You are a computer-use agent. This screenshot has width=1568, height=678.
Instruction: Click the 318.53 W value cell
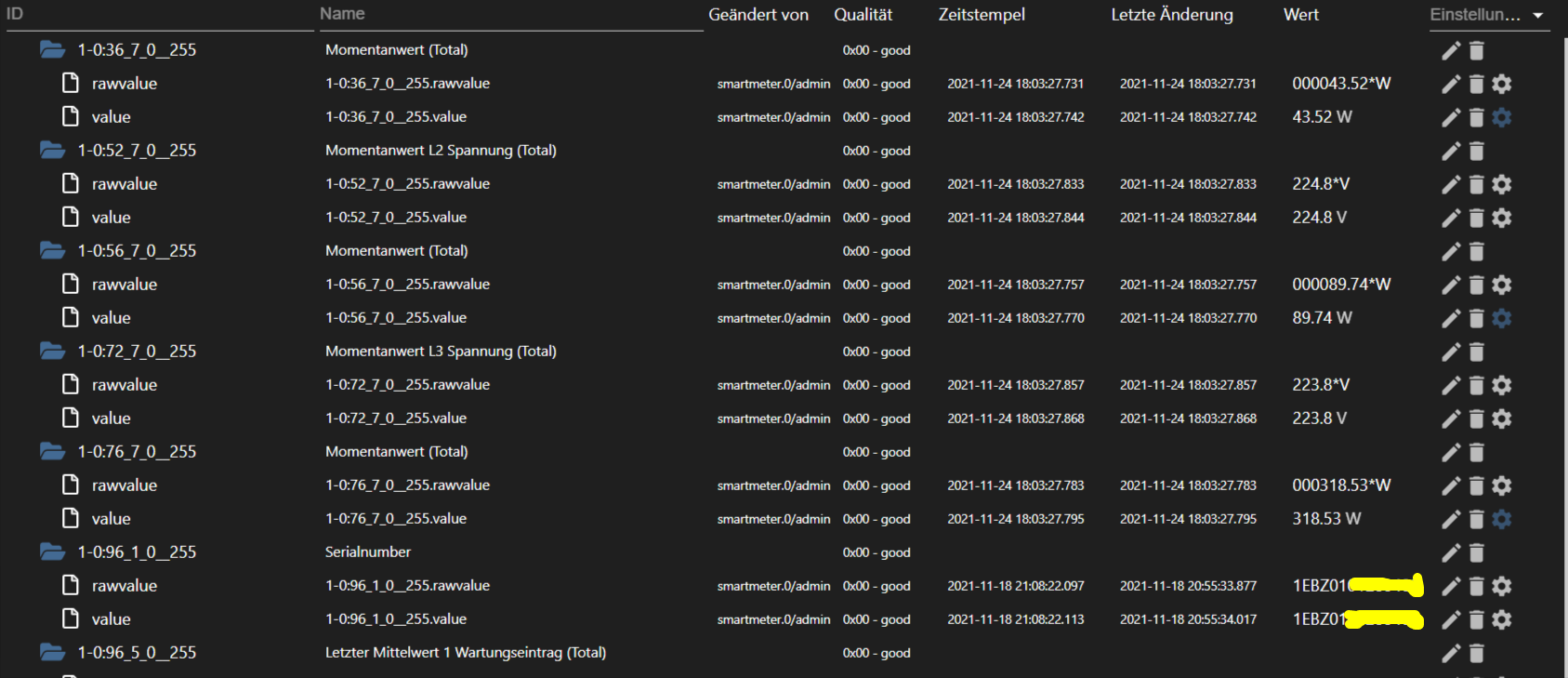(1326, 519)
